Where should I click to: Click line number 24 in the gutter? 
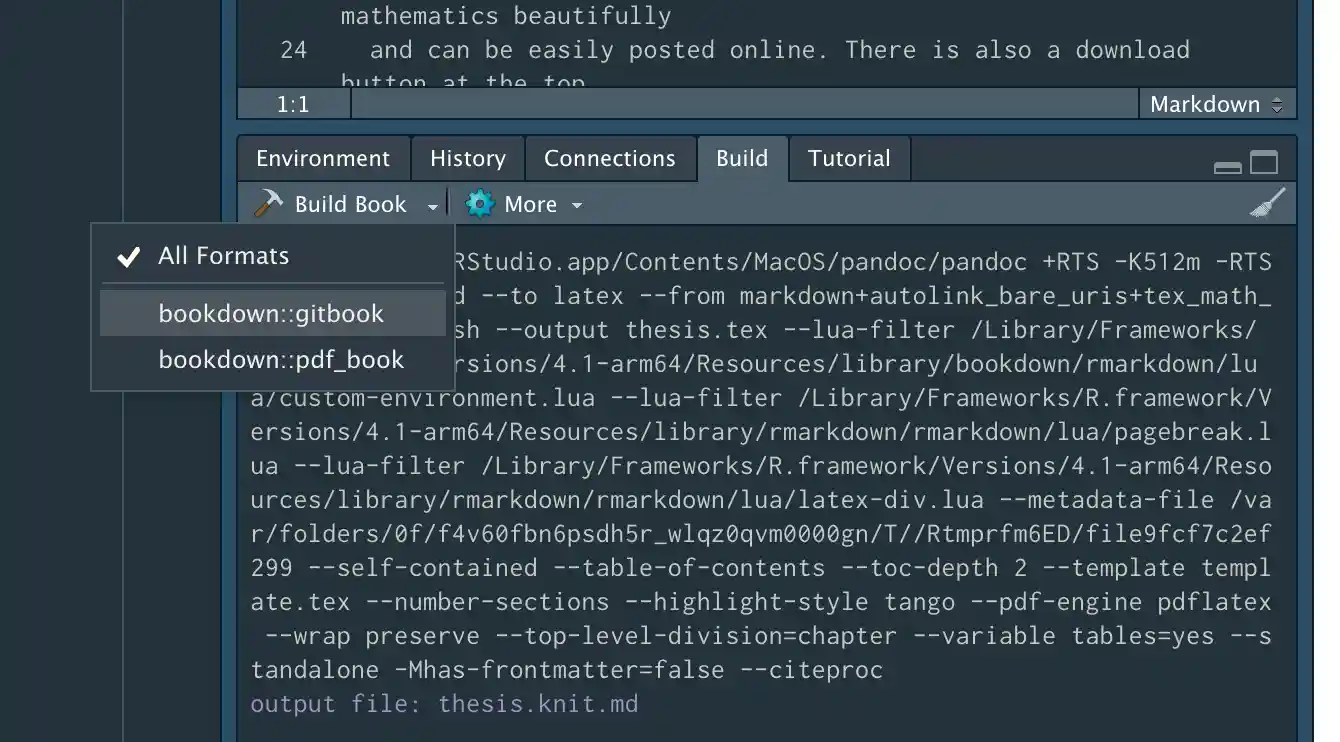(x=293, y=50)
